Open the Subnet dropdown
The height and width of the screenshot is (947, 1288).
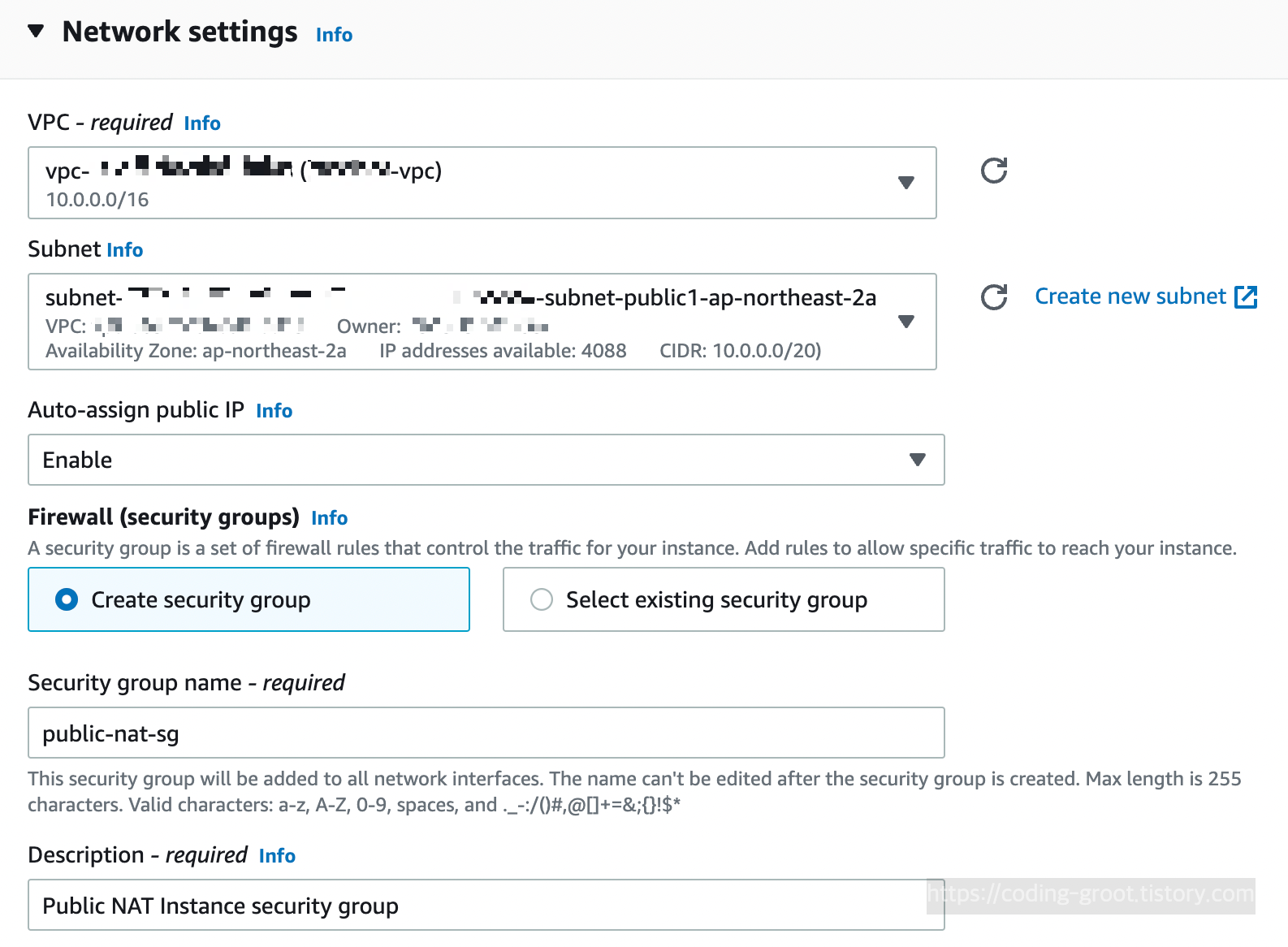pyautogui.click(x=482, y=322)
